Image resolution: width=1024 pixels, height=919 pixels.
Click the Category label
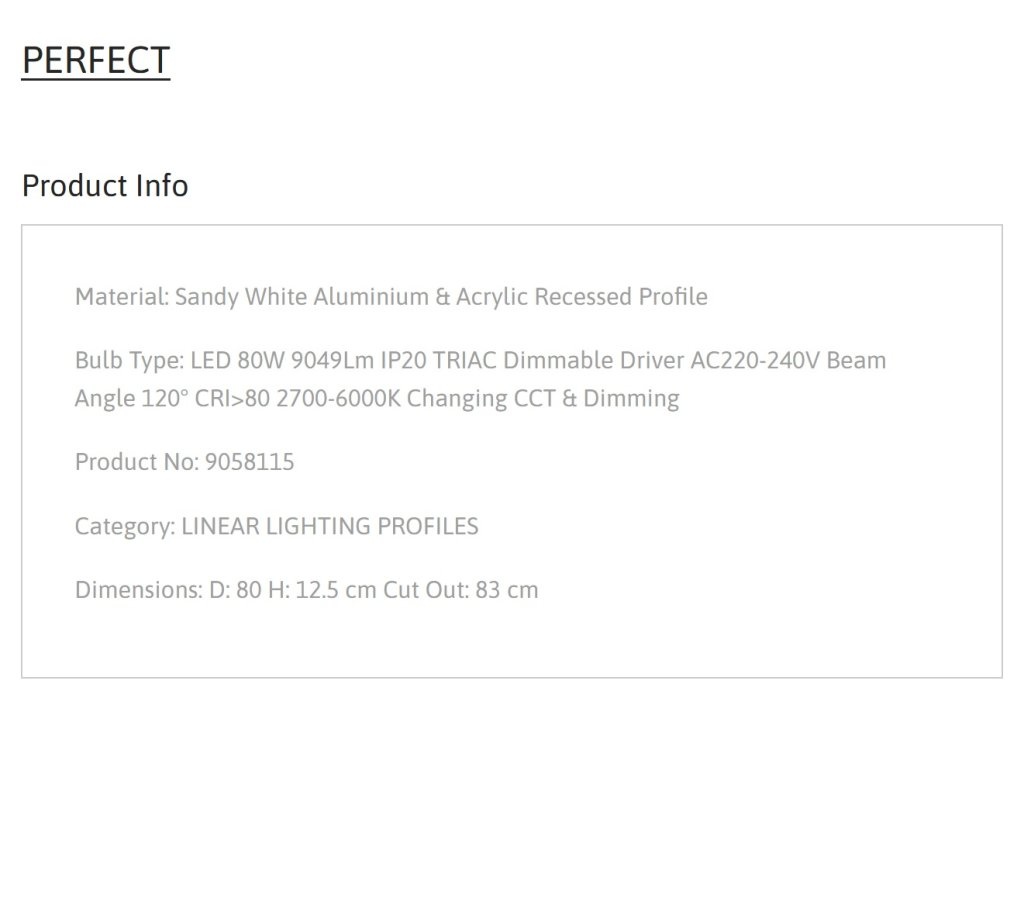(x=125, y=526)
